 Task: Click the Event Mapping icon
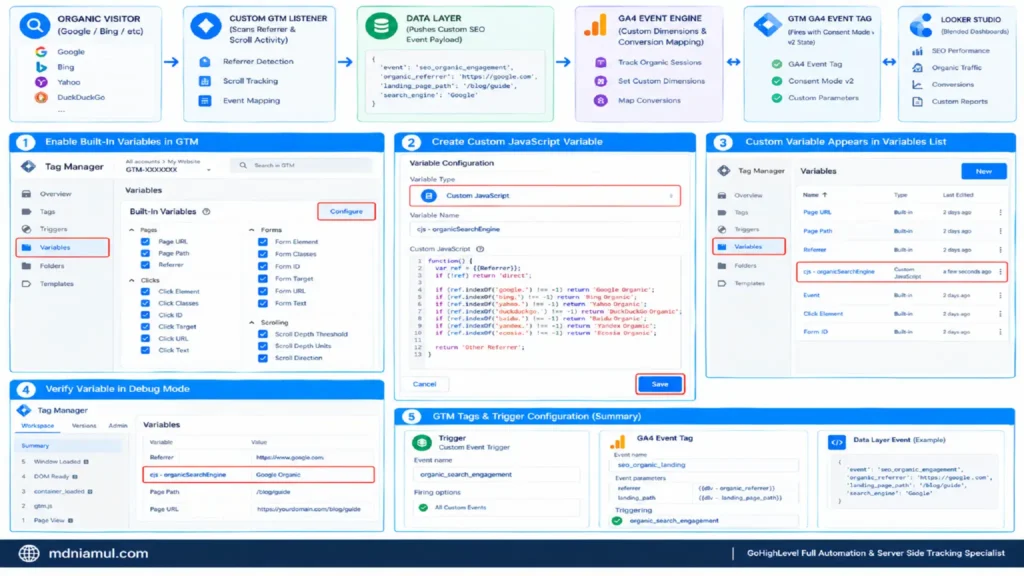pos(205,101)
